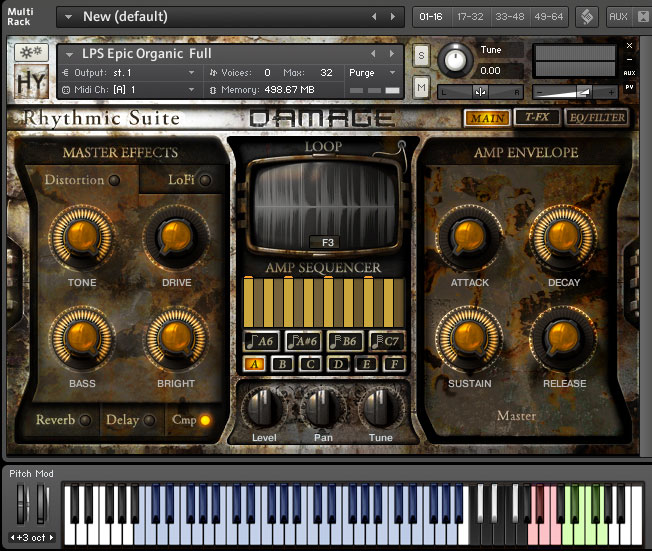Click the PV button at instrument right edge
The width and height of the screenshot is (652, 551).
(x=629, y=87)
